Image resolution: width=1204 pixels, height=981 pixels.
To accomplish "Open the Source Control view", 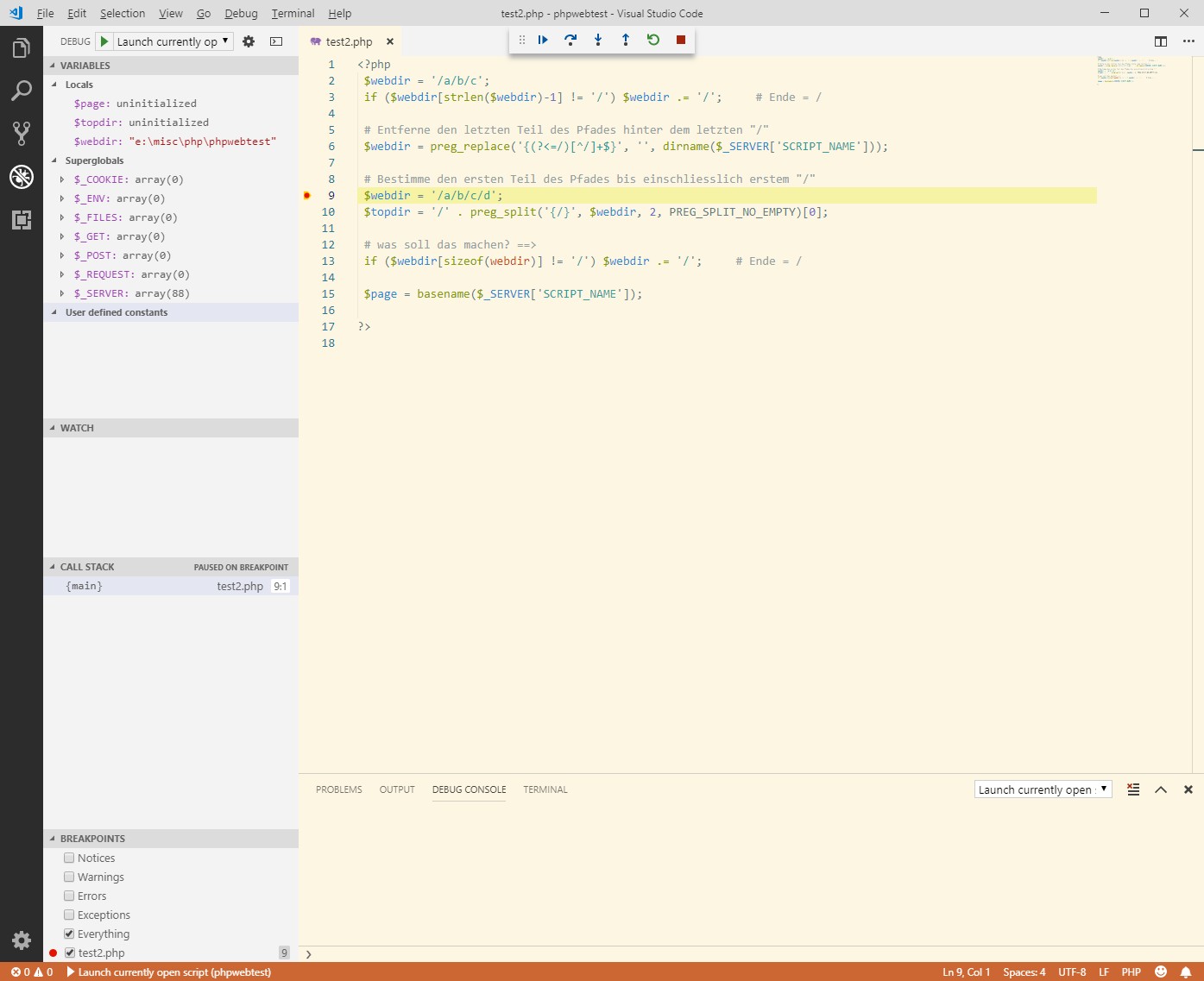I will (22, 133).
